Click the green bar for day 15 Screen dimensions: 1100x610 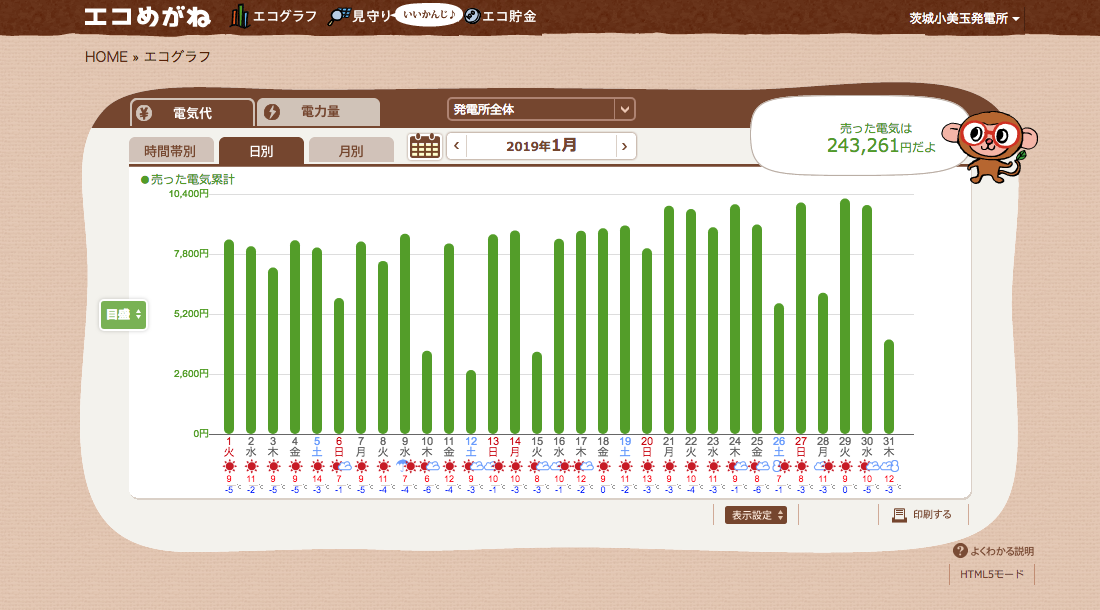pos(537,393)
